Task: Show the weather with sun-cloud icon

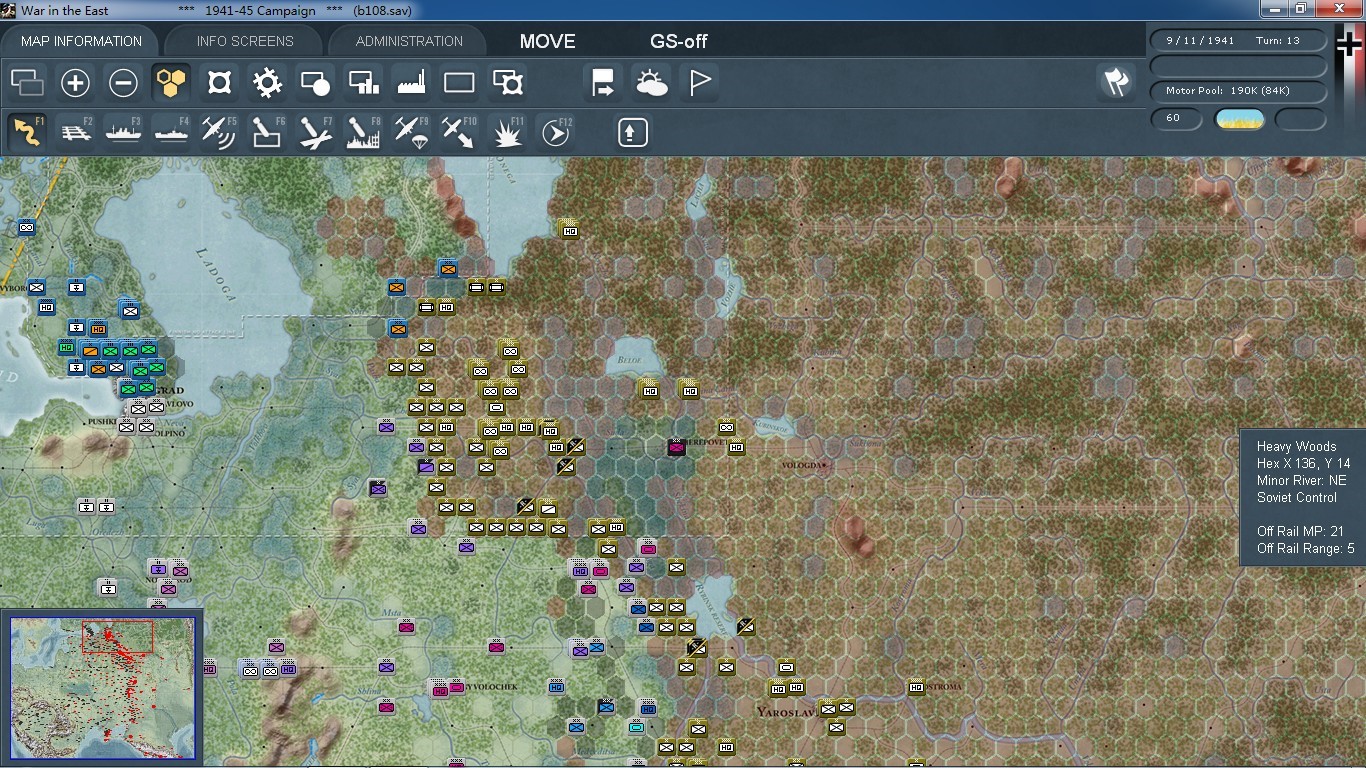Action: click(651, 83)
